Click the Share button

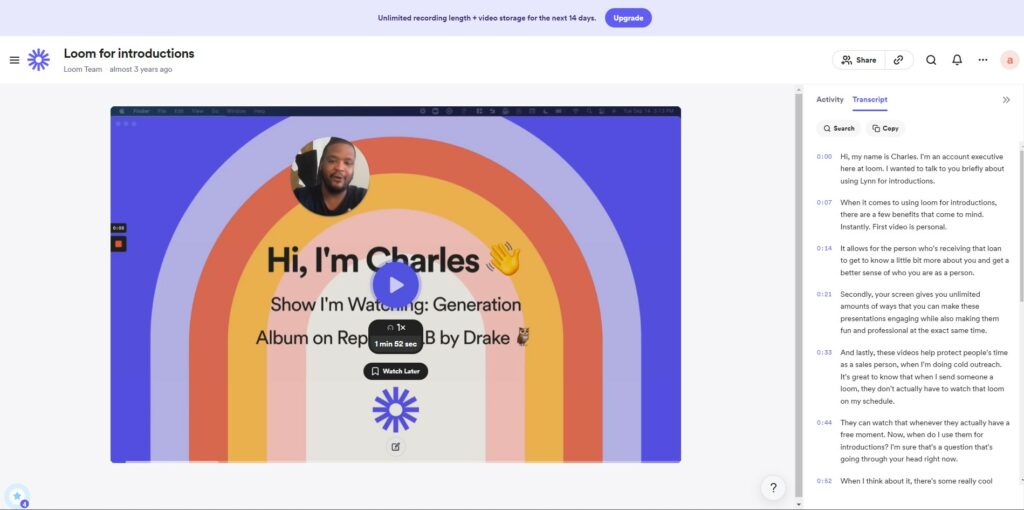(x=859, y=60)
